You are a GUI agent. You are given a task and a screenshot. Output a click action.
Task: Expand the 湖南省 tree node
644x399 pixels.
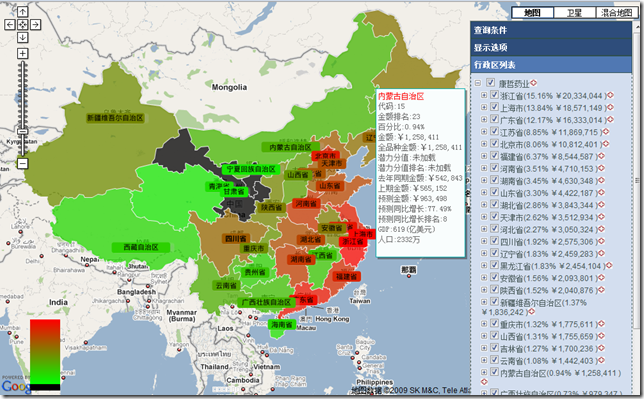[484, 180]
